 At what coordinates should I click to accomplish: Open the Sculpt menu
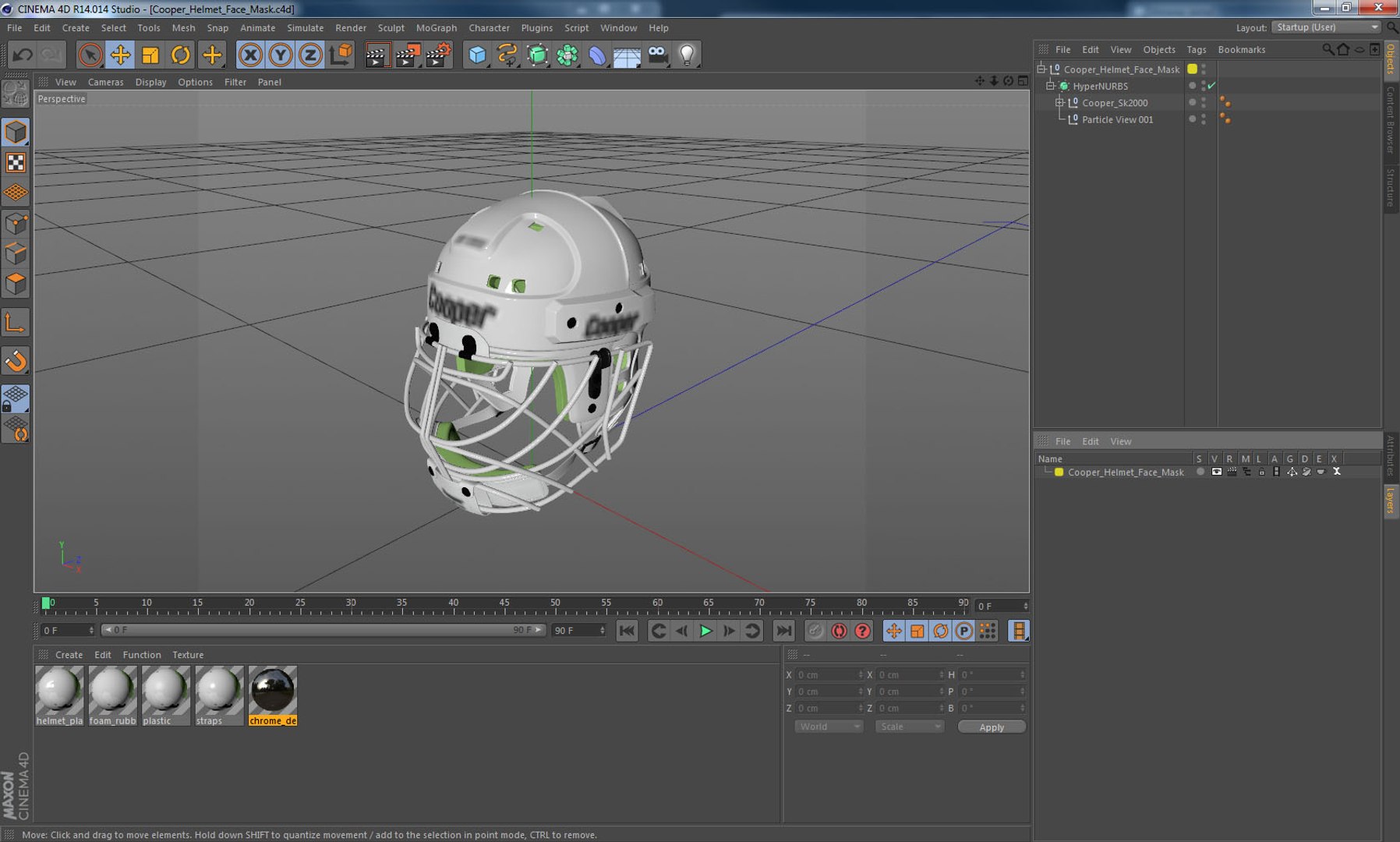tap(391, 27)
